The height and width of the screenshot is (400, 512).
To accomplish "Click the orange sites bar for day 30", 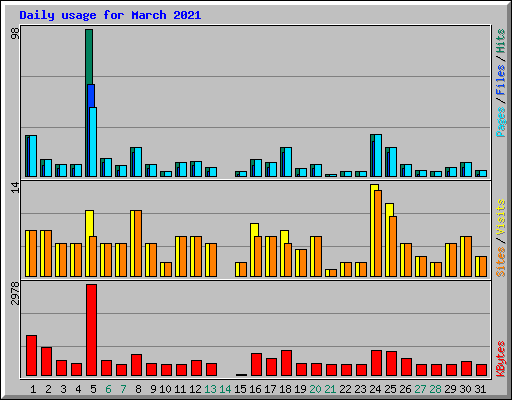I will 468,256.
